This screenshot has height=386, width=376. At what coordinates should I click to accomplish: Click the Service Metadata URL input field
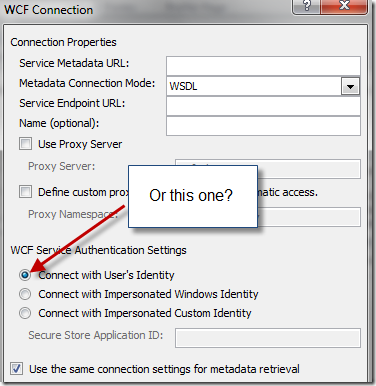tap(263, 66)
